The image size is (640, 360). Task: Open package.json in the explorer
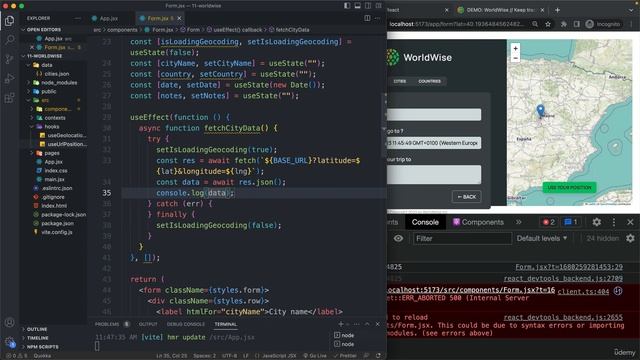(57, 223)
